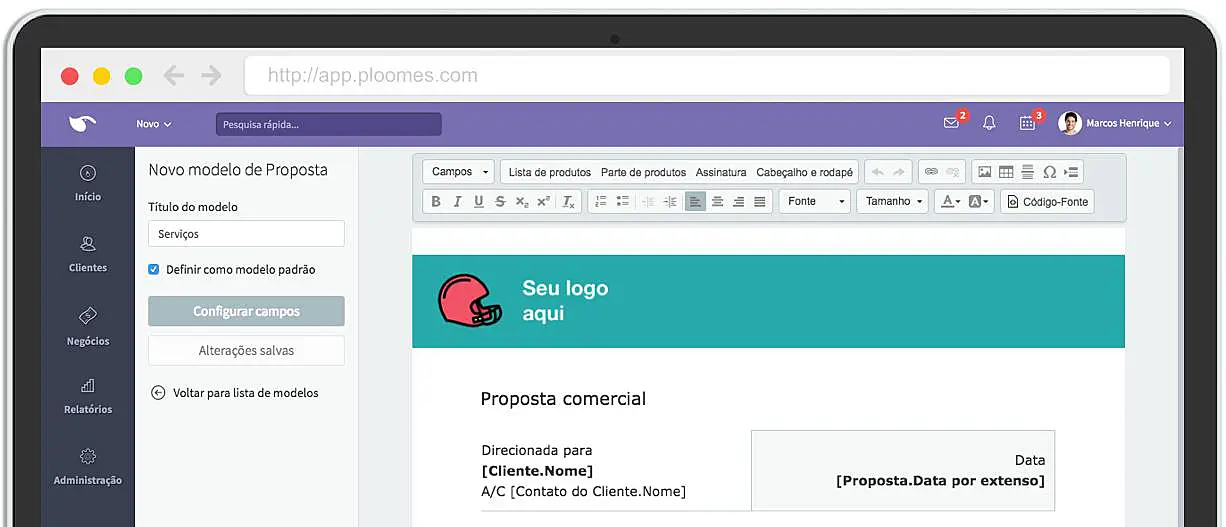1226x527 pixels.
Task: Insert image into template
Action: (x=985, y=172)
